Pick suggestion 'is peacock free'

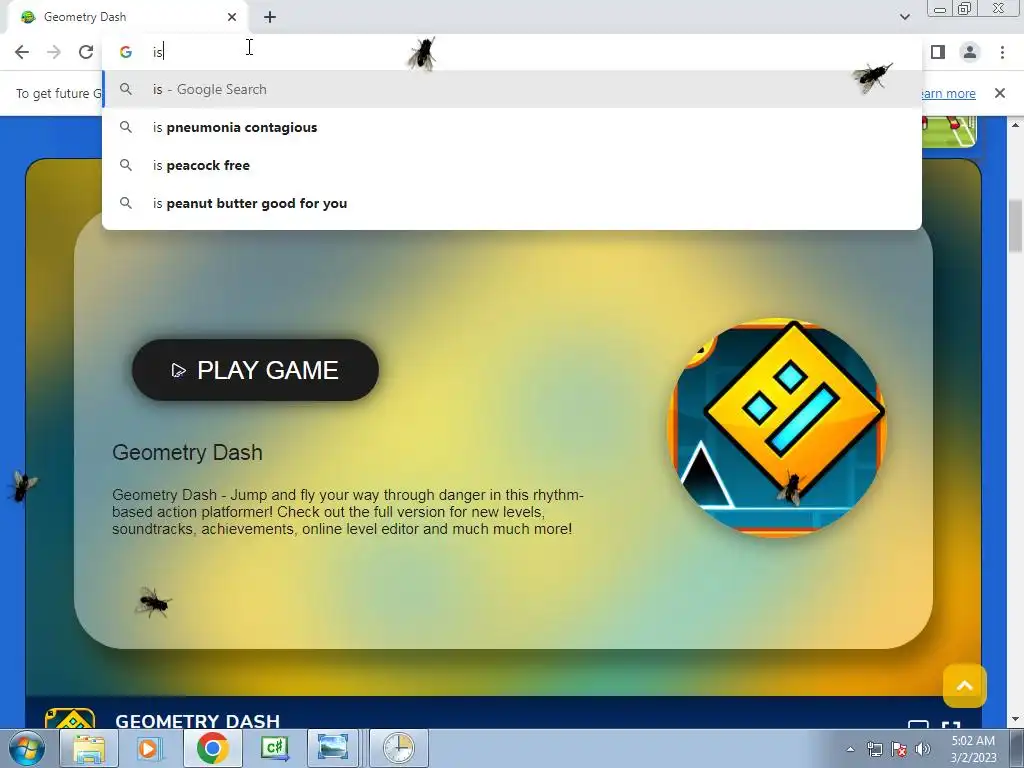pos(512,165)
